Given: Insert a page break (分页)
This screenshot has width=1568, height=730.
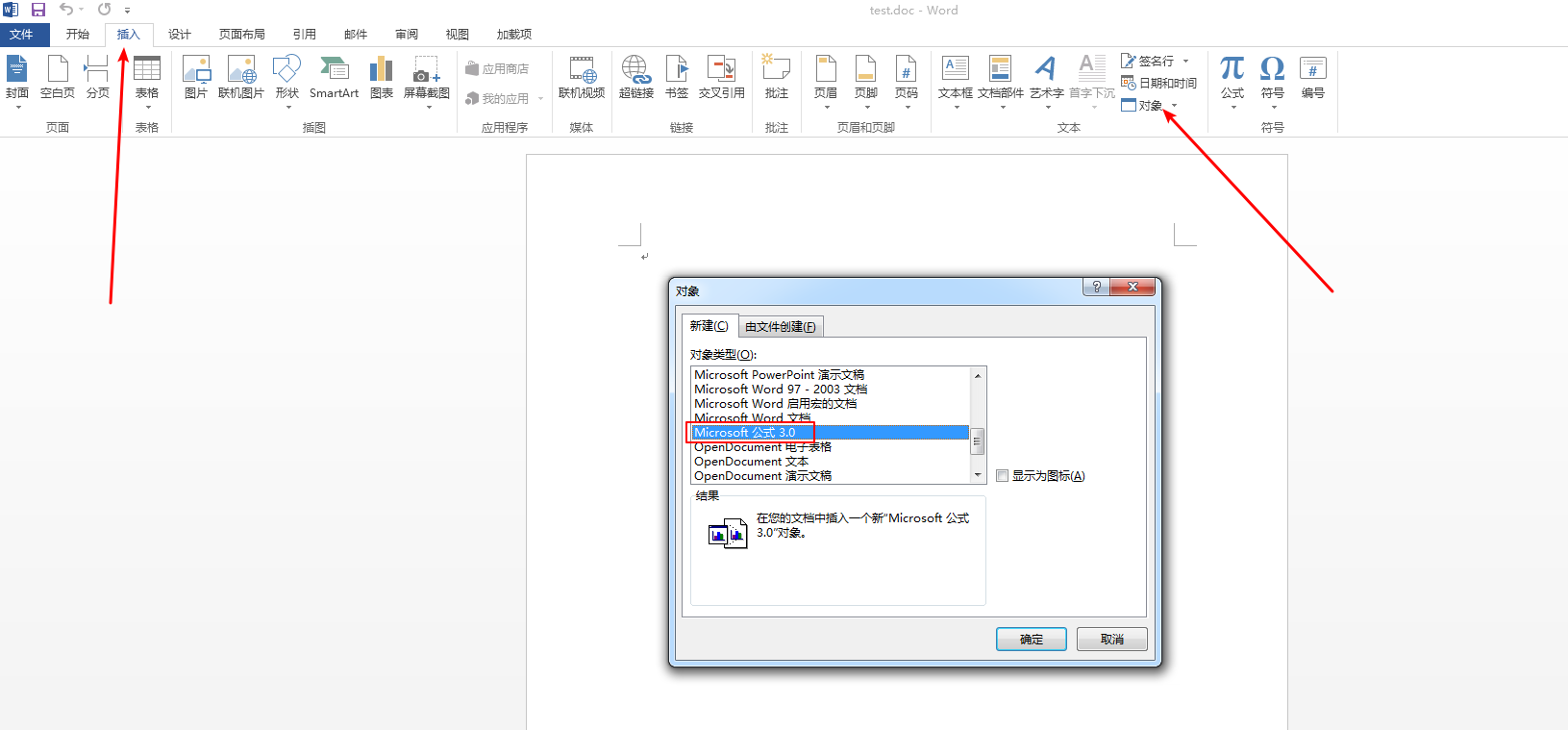Looking at the screenshot, I should pyautogui.click(x=97, y=78).
